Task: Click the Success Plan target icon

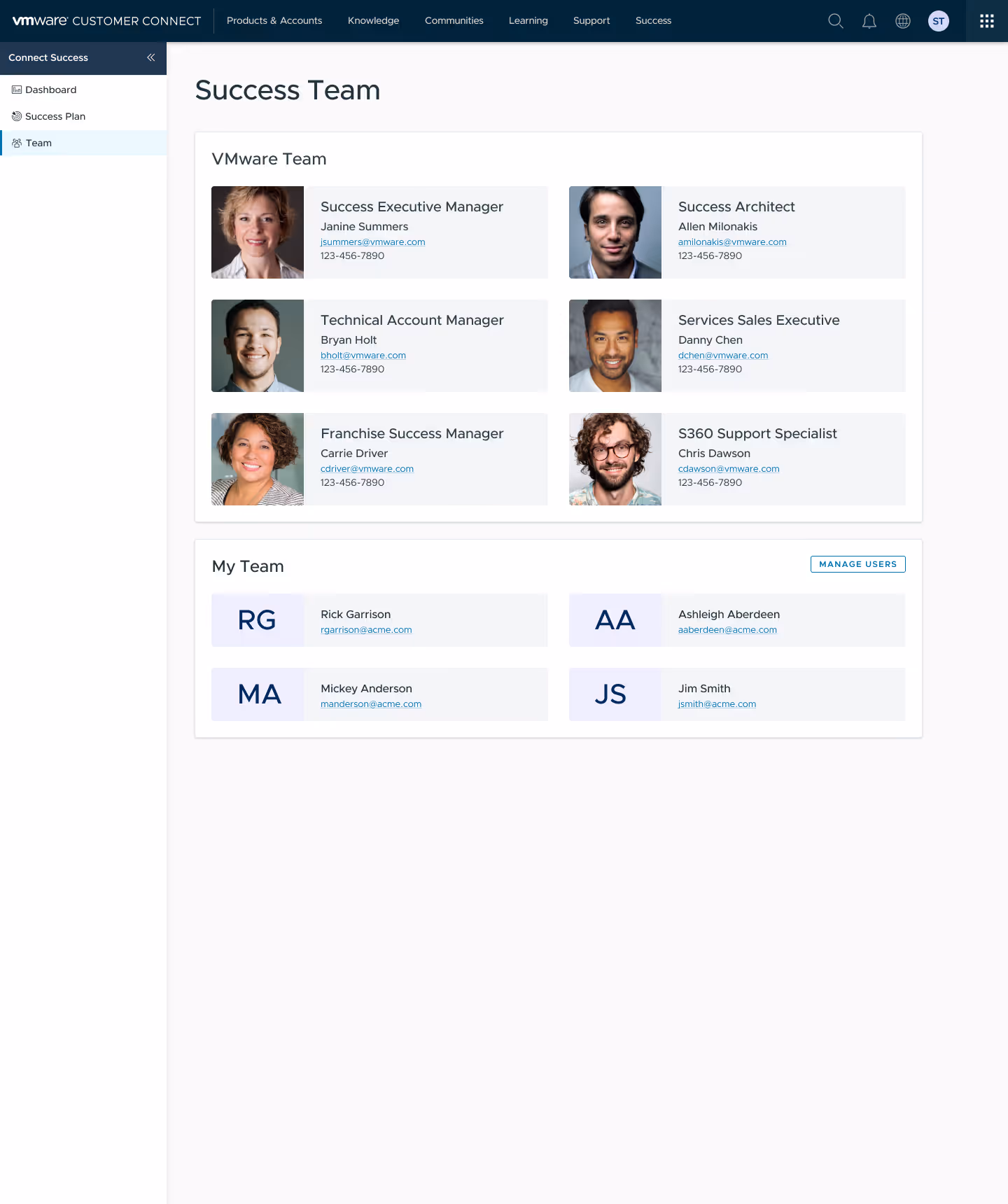Action: (17, 116)
